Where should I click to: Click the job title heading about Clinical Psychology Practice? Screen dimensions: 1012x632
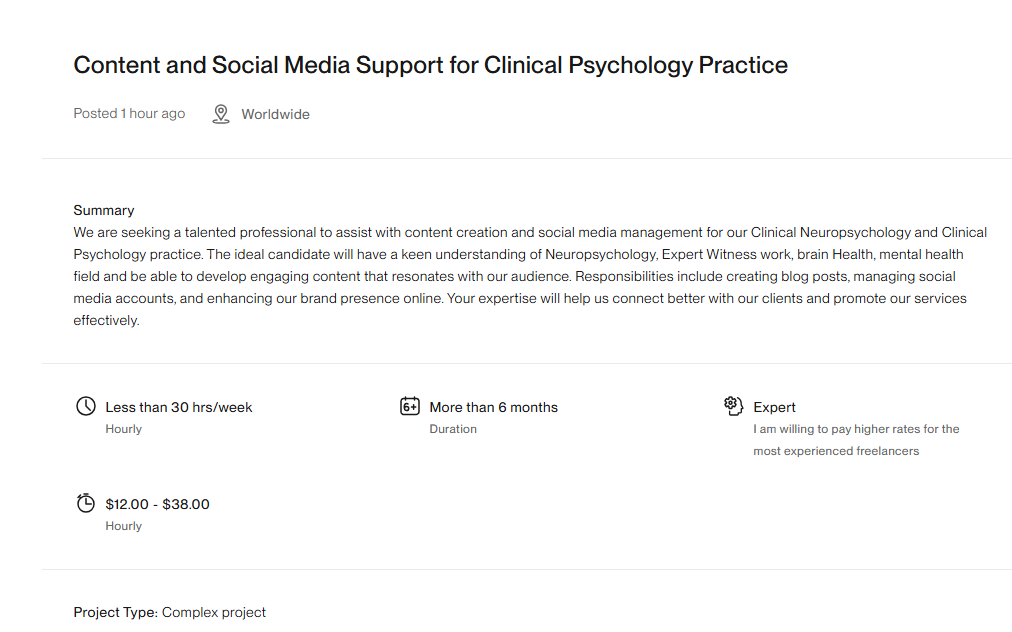pyautogui.click(x=430, y=66)
